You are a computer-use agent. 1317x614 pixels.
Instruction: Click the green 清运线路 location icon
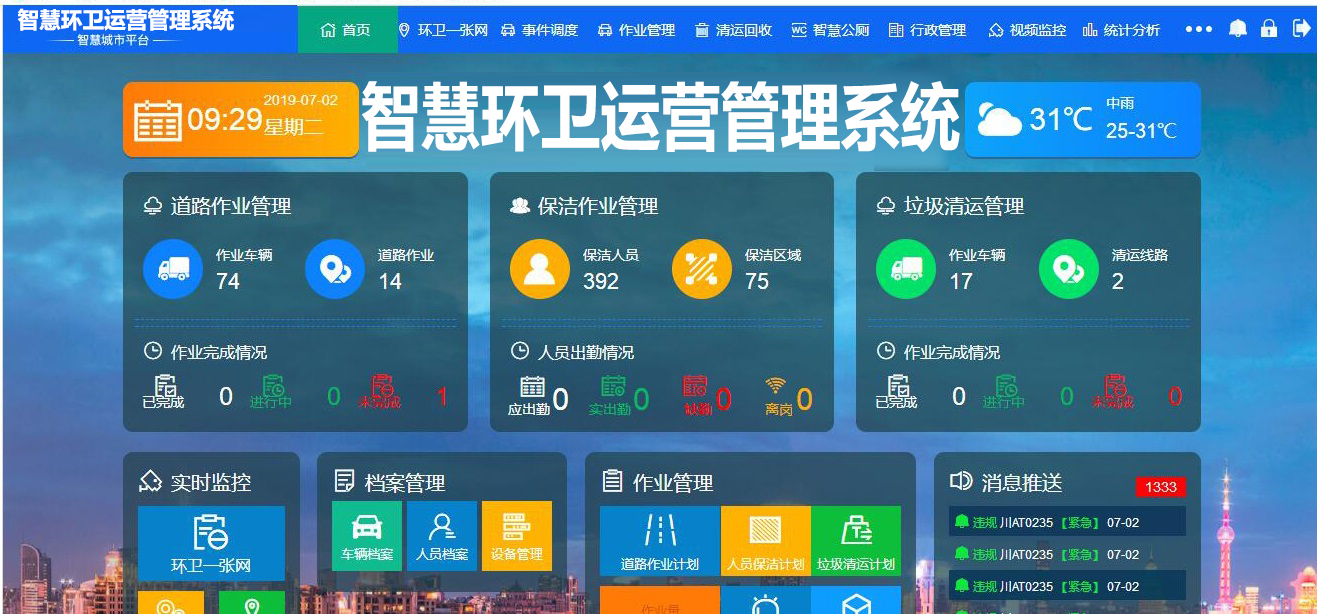click(1069, 269)
